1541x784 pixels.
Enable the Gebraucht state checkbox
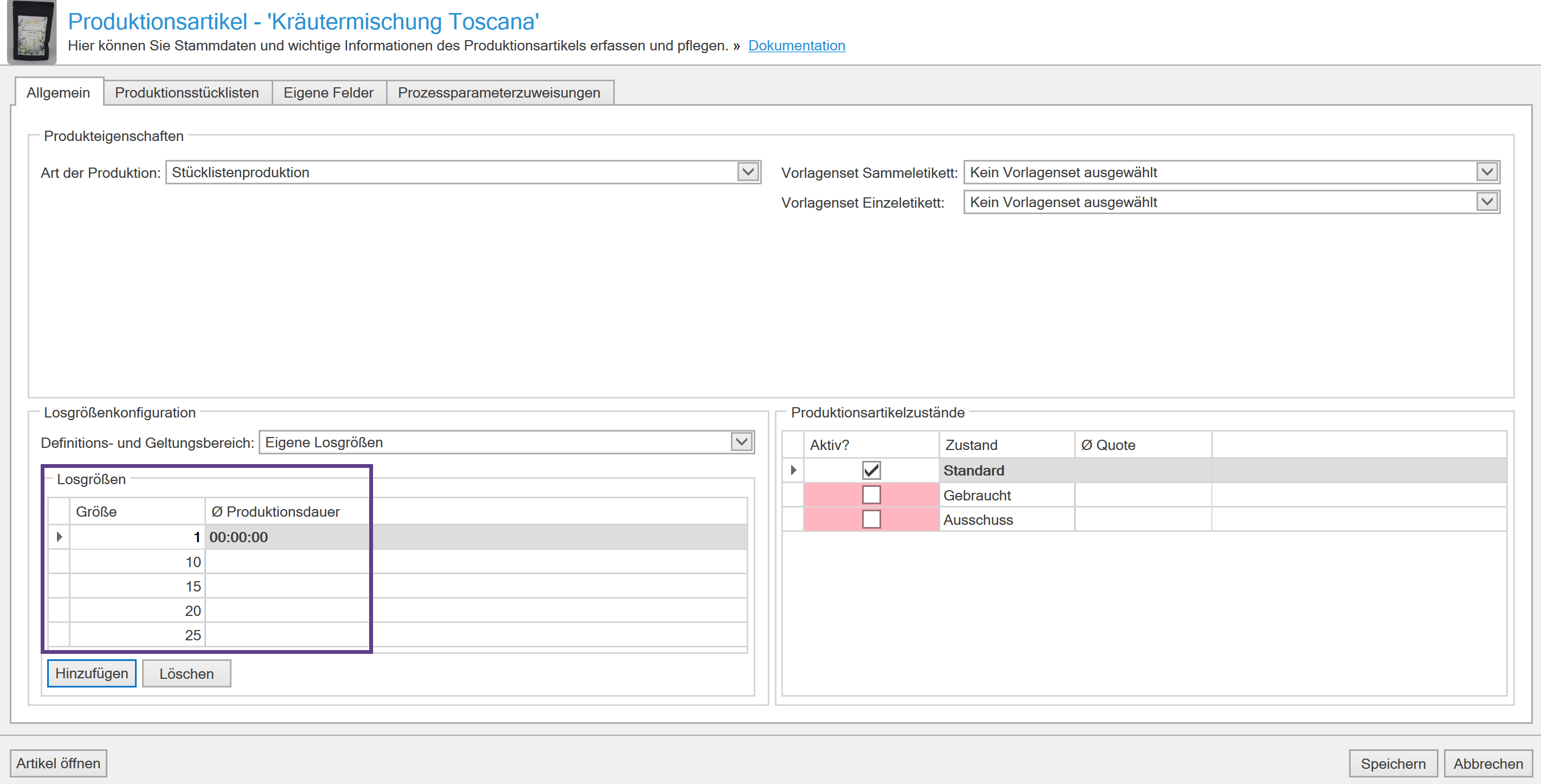click(871, 495)
